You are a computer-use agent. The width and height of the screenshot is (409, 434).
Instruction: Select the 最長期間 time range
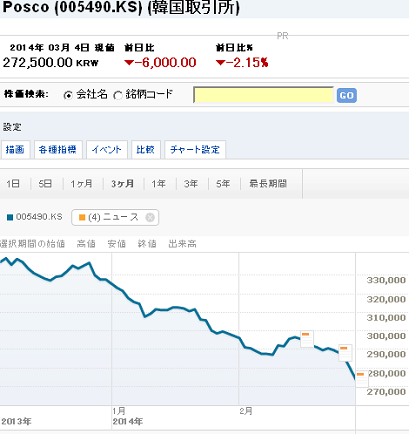[x=268, y=184]
